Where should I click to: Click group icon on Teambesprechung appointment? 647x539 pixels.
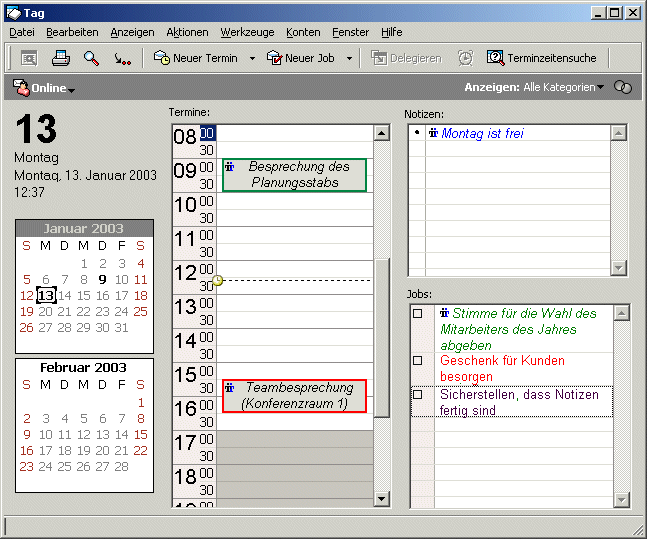pyautogui.click(x=230, y=388)
